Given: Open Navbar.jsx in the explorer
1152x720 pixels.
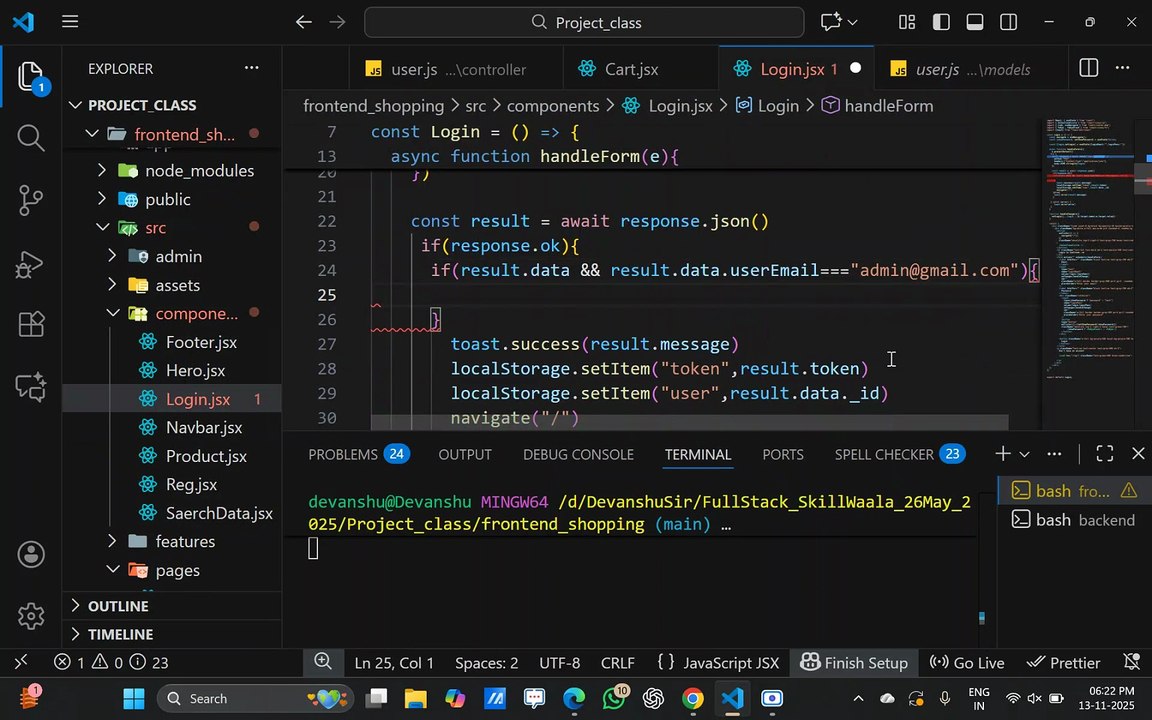Looking at the screenshot, I should [173, 428].
